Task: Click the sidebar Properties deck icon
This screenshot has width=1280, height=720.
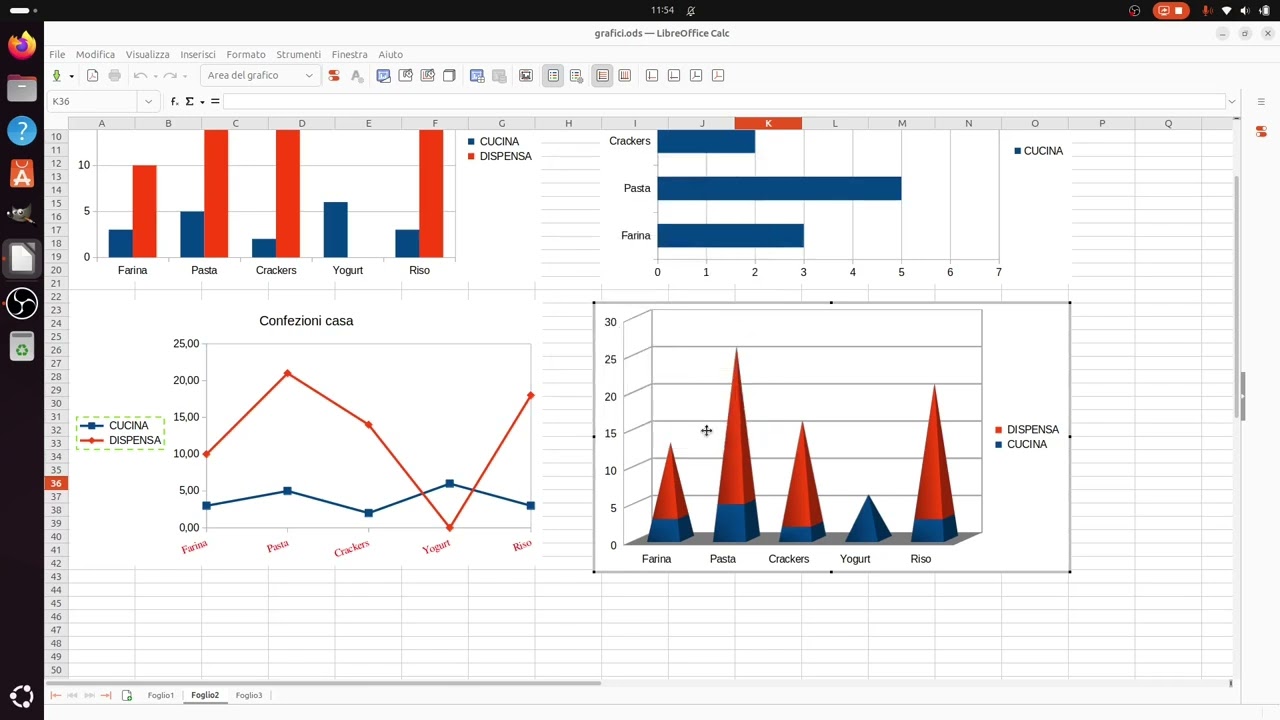Action: point(1261,131)
